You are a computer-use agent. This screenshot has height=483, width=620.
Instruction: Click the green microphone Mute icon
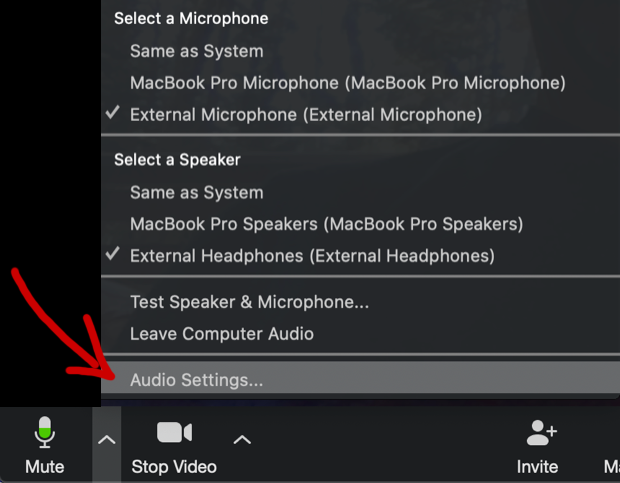click(x=45, y=432)
